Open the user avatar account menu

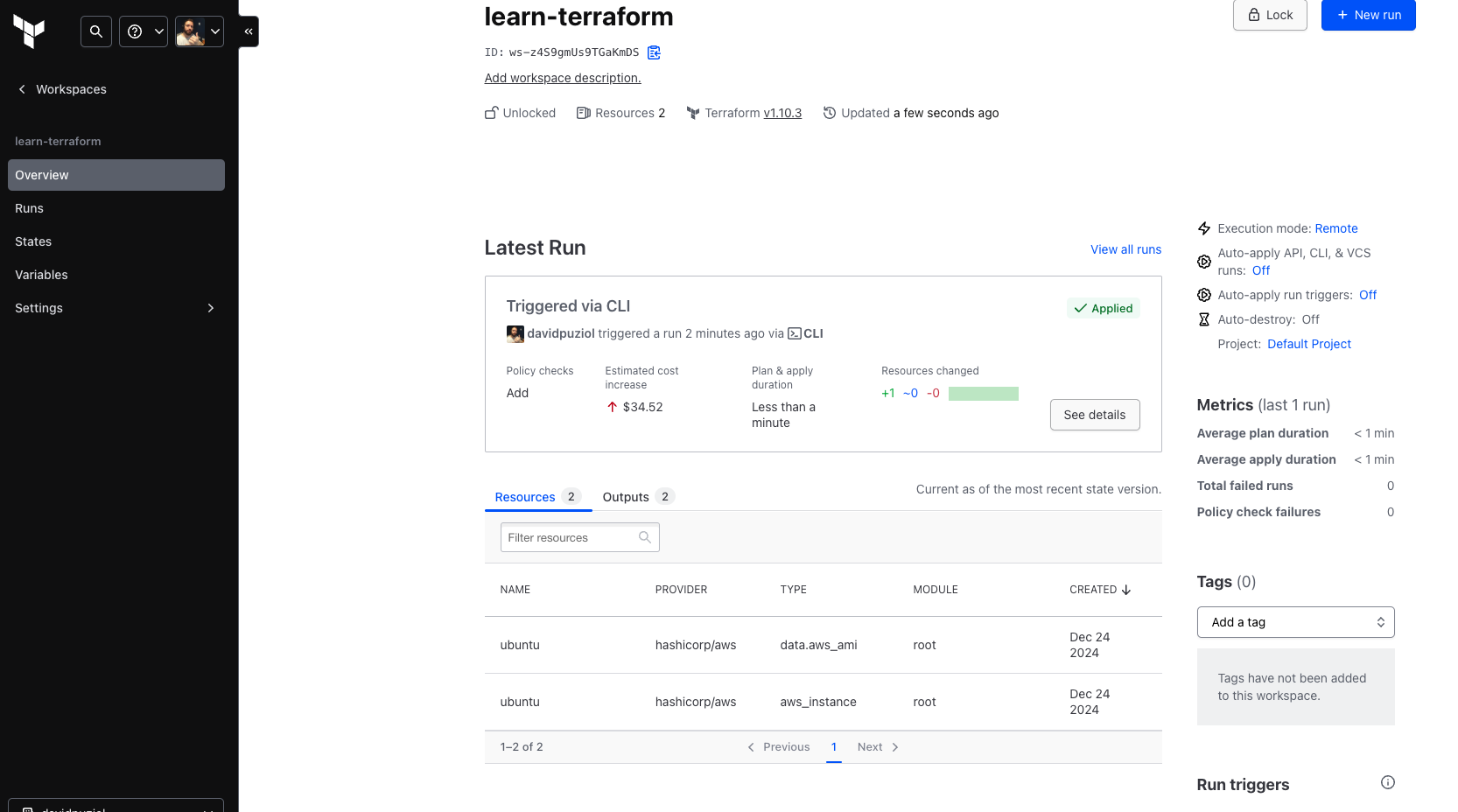[x=200, y=31]
